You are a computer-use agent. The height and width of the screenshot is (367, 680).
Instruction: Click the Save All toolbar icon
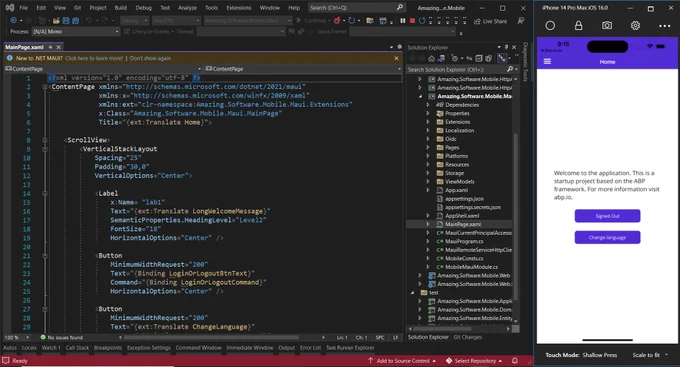(x=75, y=20)
